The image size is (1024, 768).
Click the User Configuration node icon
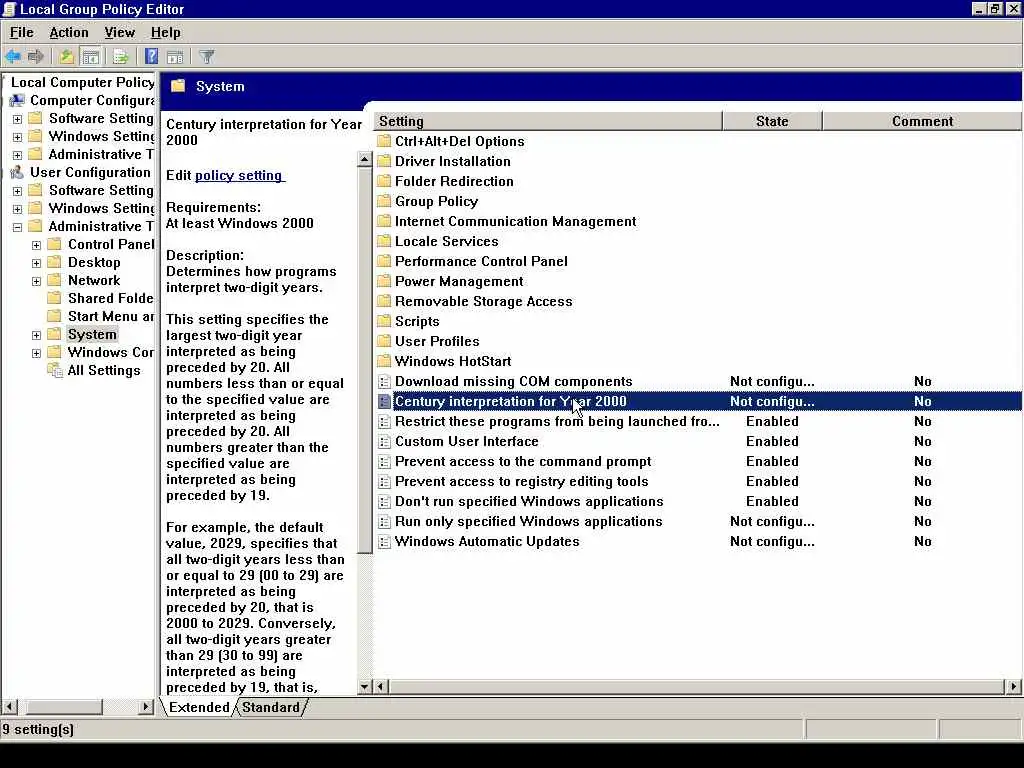[x=18, y=172]
